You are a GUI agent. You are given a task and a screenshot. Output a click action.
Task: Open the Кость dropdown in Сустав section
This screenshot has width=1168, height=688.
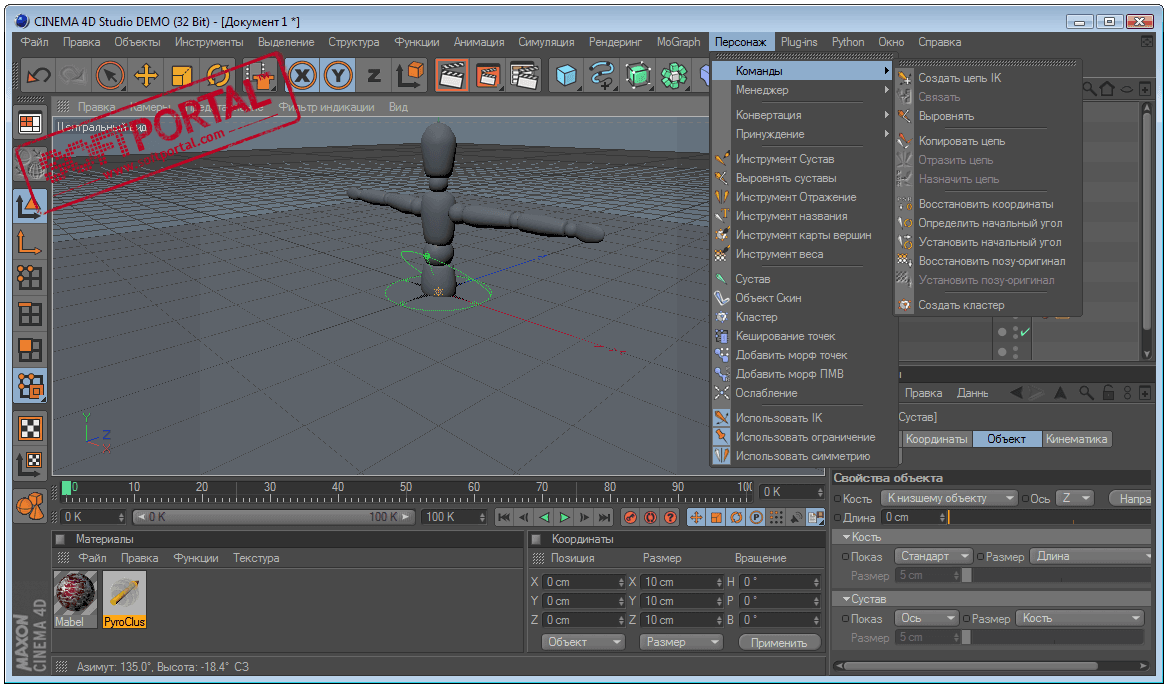pos(1080,618)
